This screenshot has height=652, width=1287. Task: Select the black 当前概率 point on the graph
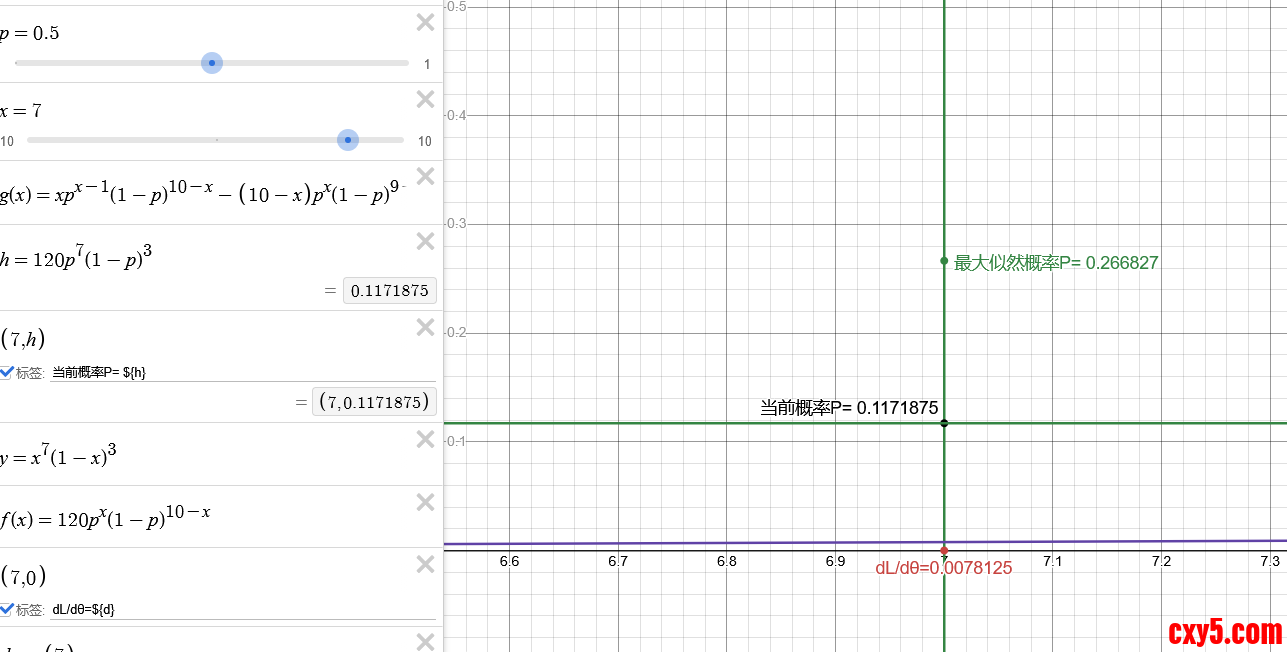click(x=944, y=423)
